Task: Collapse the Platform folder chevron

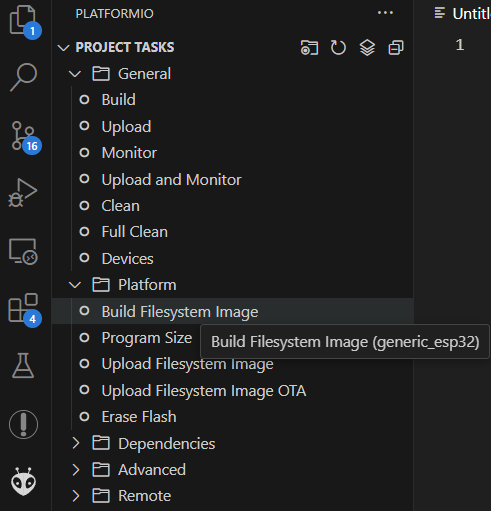Action: pyautogui.click(x=75, y=285)
